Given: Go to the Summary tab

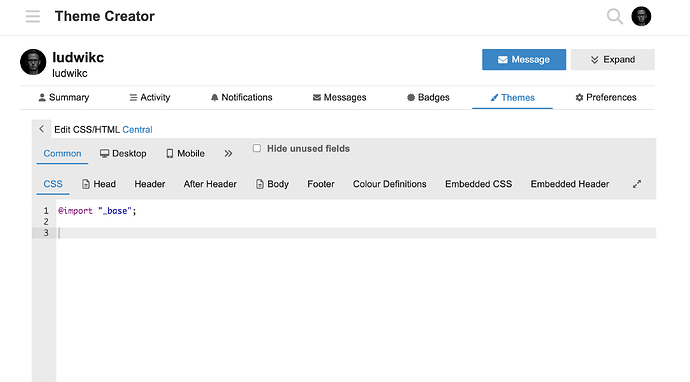Looking at the screenshot, I should click(x=64, y=97).
